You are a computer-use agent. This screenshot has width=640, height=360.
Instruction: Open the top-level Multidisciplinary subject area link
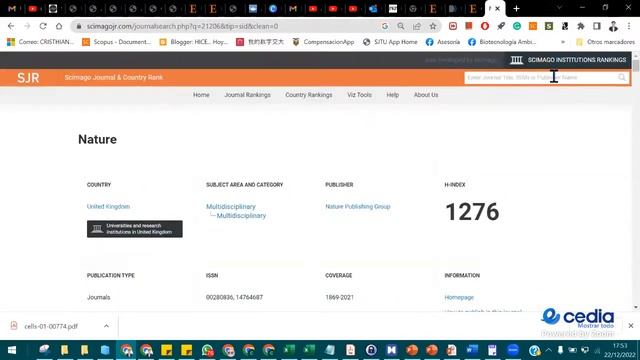click(x=231, y=207)
